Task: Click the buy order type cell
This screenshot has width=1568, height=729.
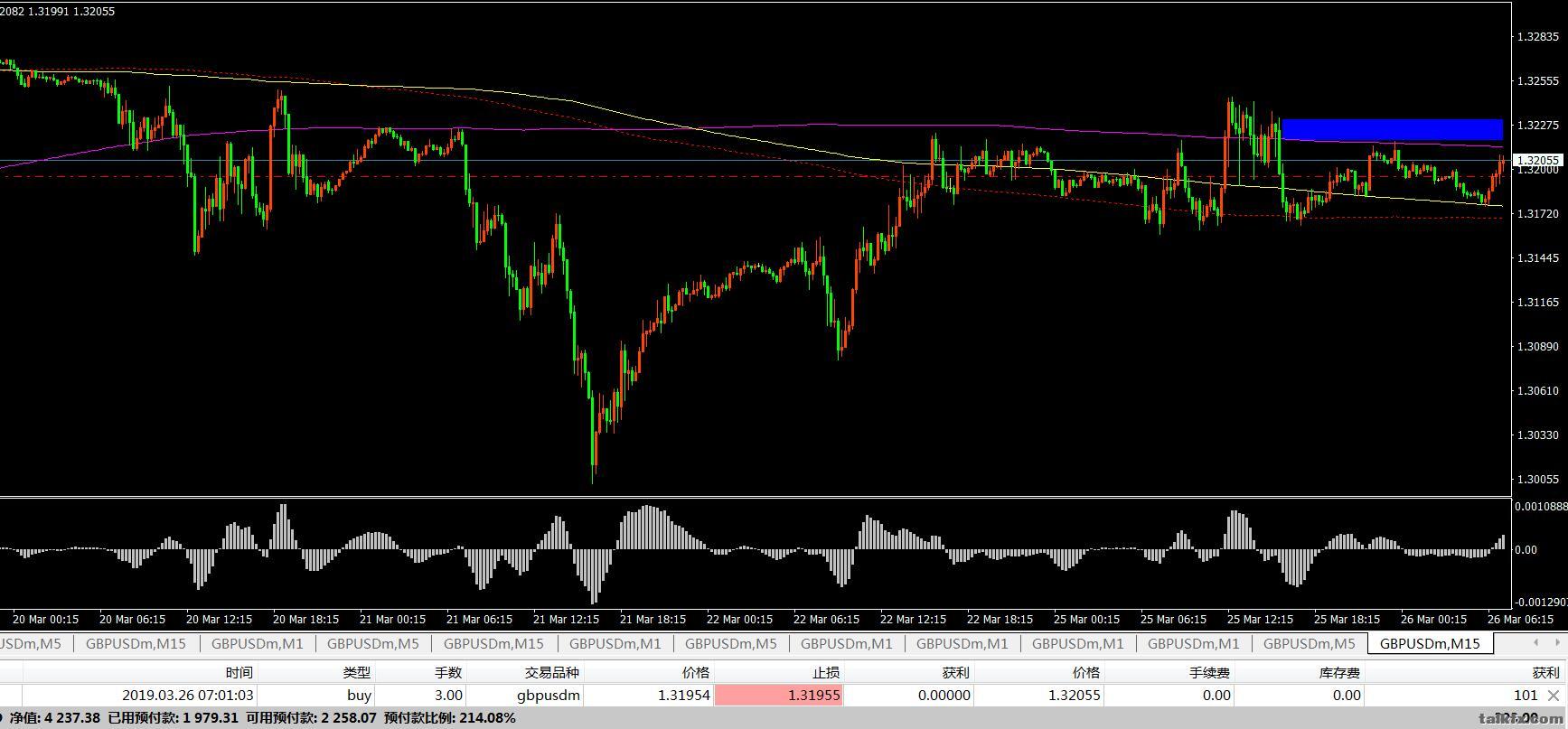Action: [x=359, y=695]
